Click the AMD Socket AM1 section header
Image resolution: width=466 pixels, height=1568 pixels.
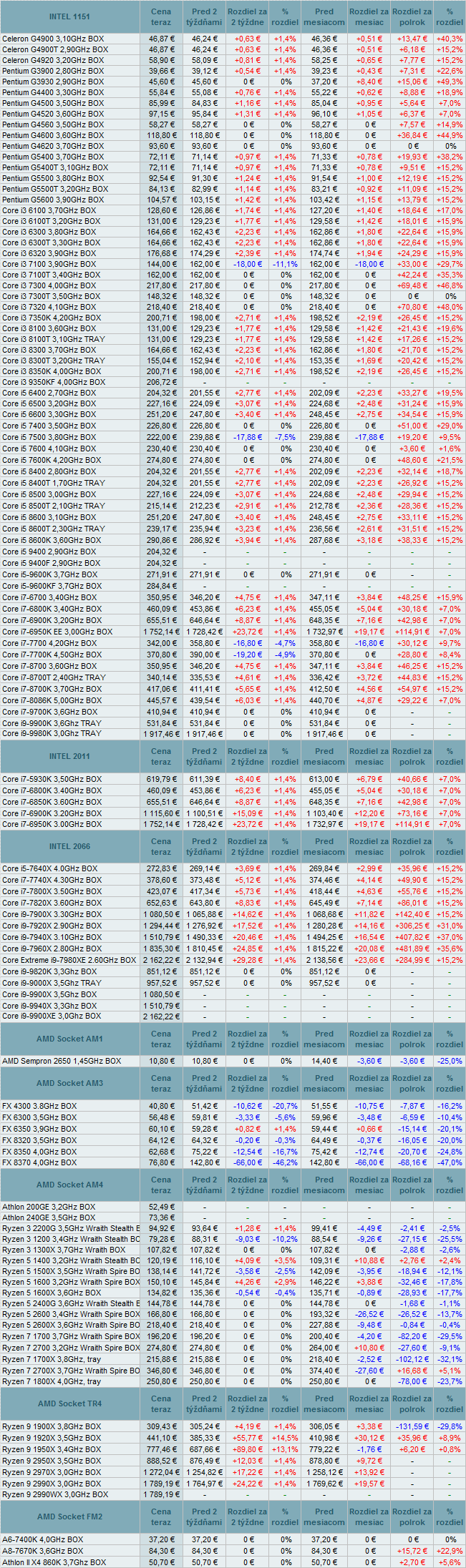pyautogui.click(x=70, y=1039)
